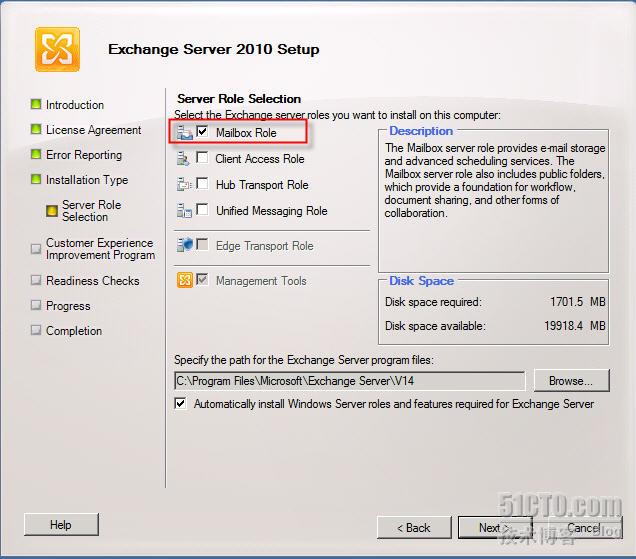Click the Description box text

[x=495, y=180]
